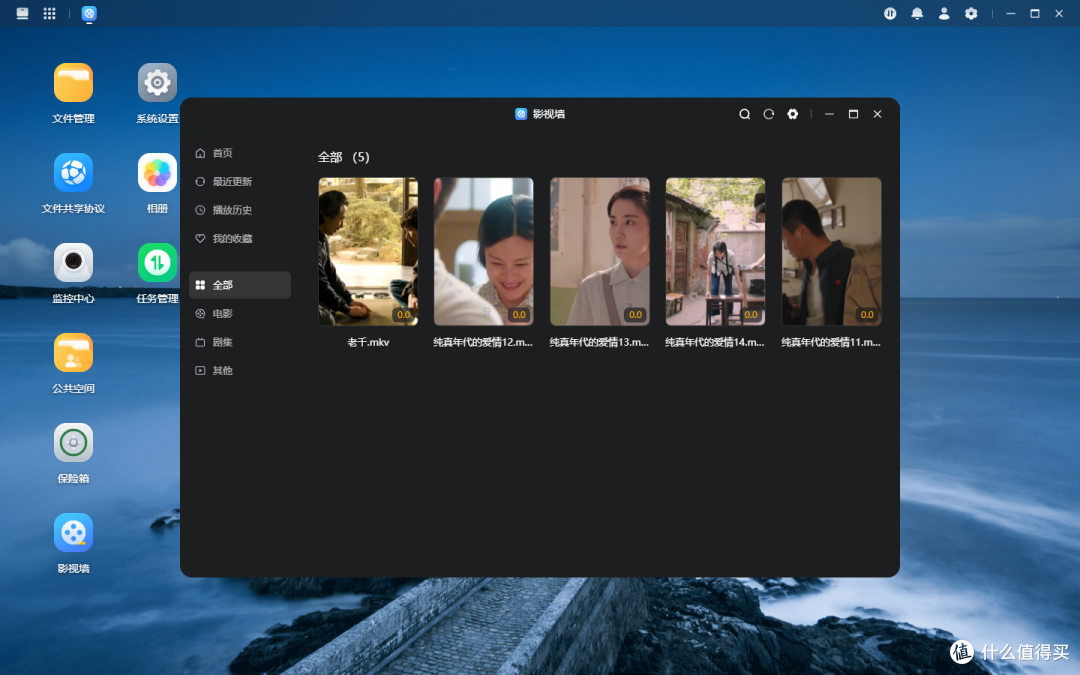
Task: Select the 全部 category in sidebar
Action: (x=240, y=285)
